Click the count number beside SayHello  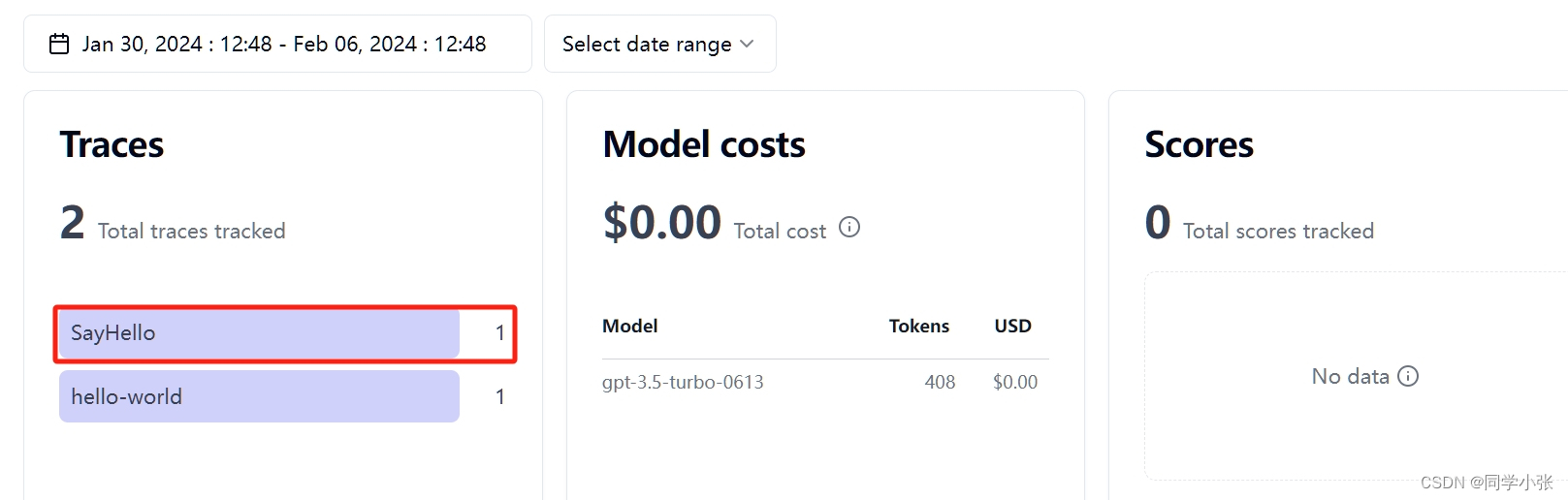click(x=500, y=333)
